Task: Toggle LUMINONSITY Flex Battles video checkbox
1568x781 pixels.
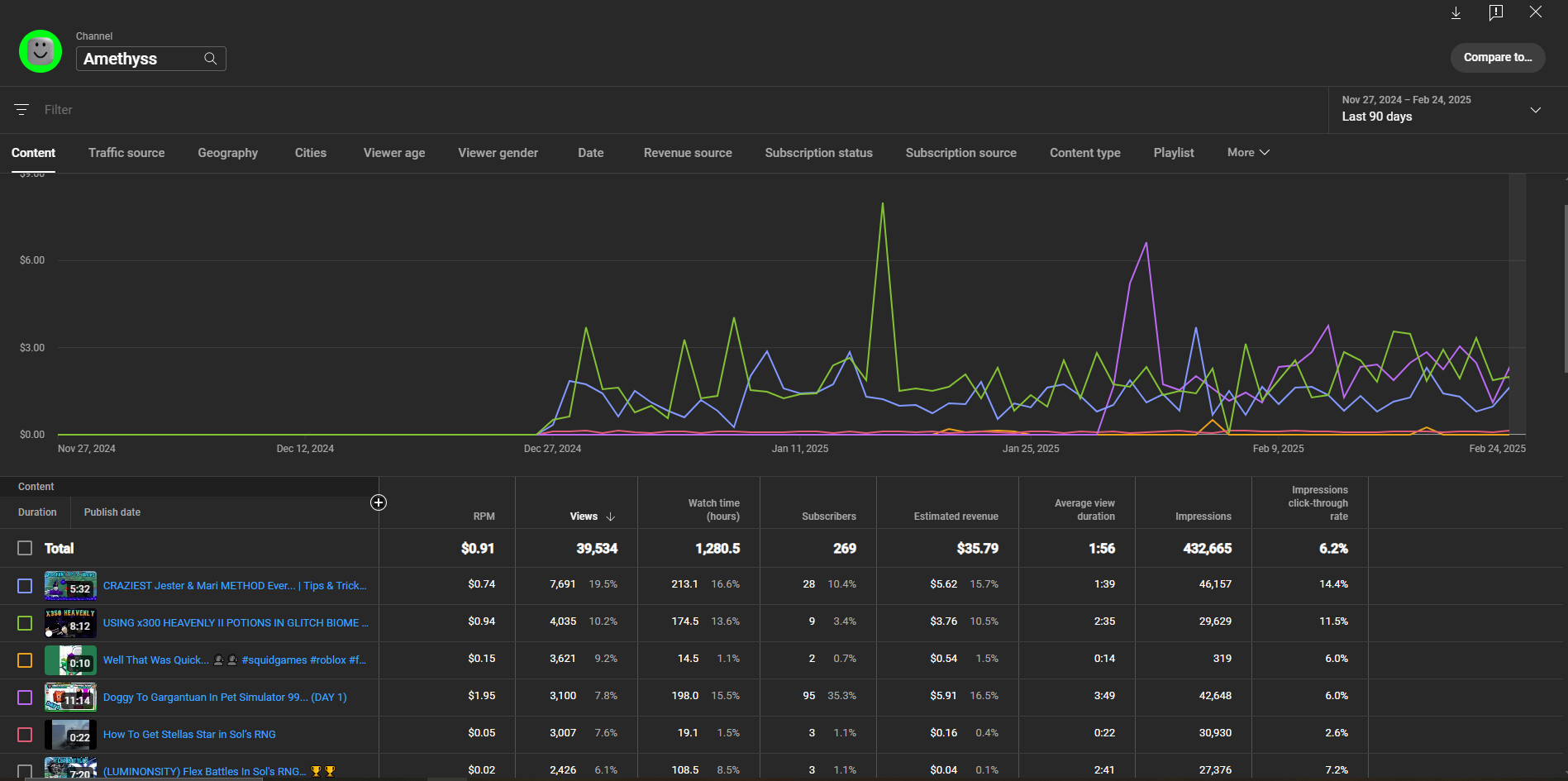Action: 25,771
